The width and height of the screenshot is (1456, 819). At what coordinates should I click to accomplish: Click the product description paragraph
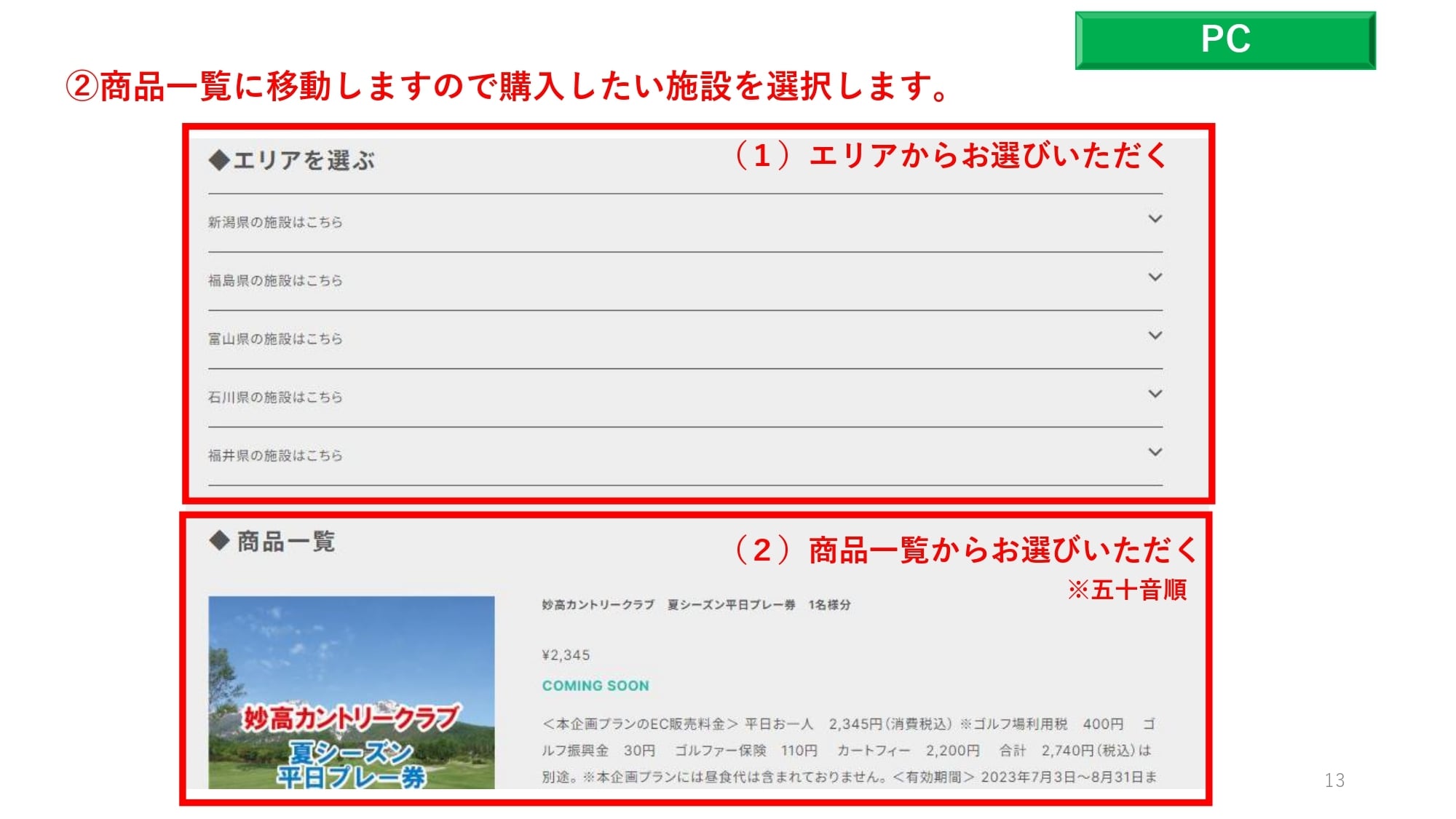[848, 751]
